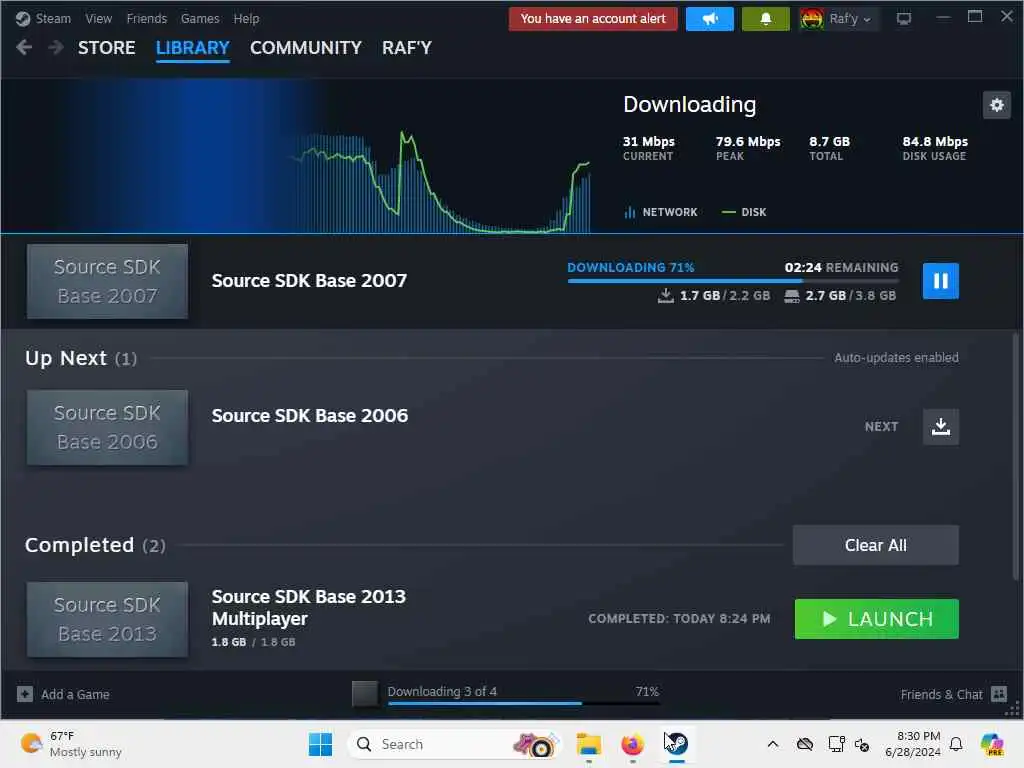Screen dimensions: 1024x768
Task: Click the download throughput graph
Action: 441,183
